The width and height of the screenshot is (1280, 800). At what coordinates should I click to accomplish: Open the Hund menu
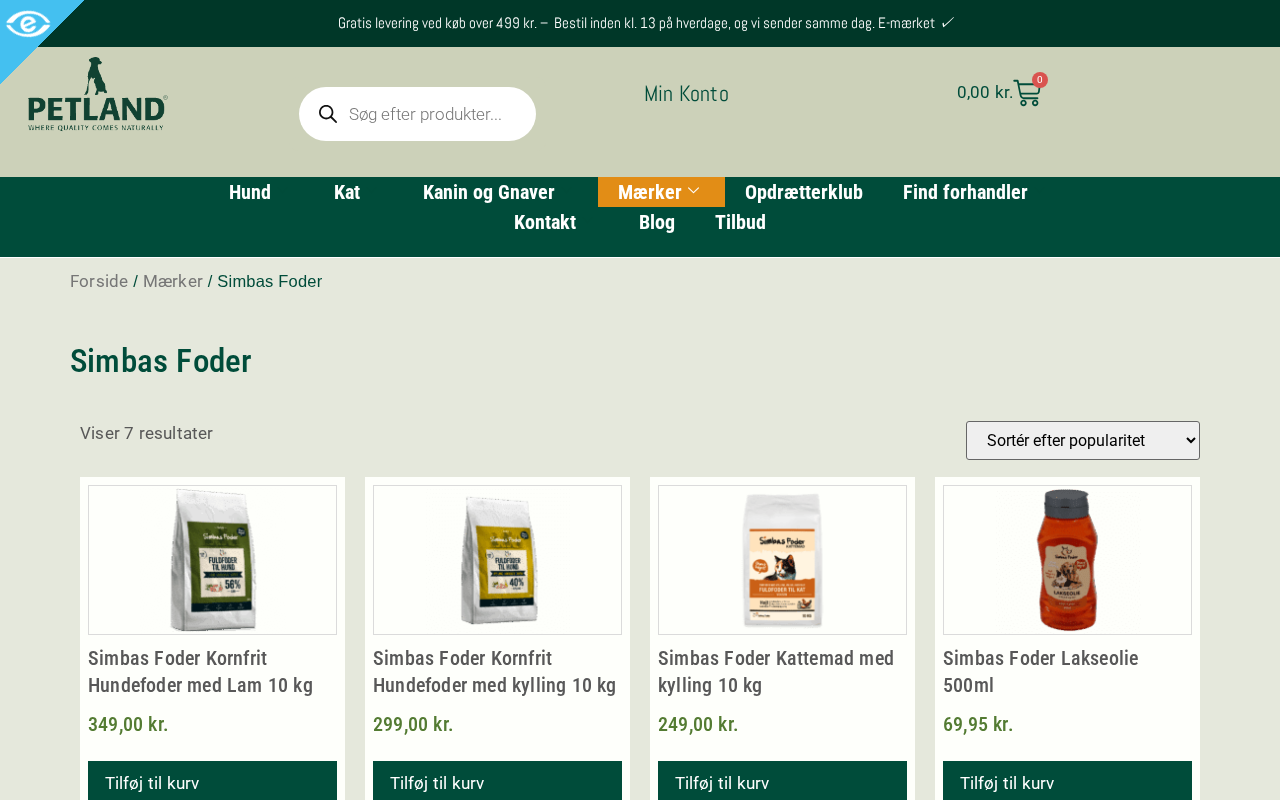(250, 192)
